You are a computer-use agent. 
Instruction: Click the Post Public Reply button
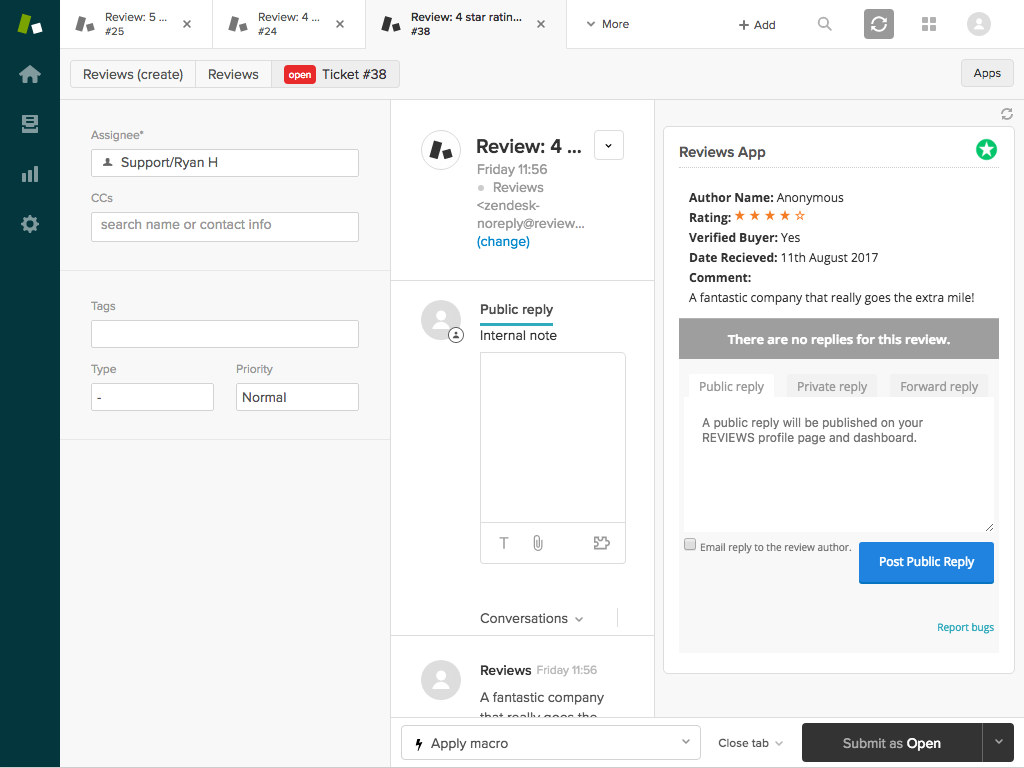tap(926, 562)
